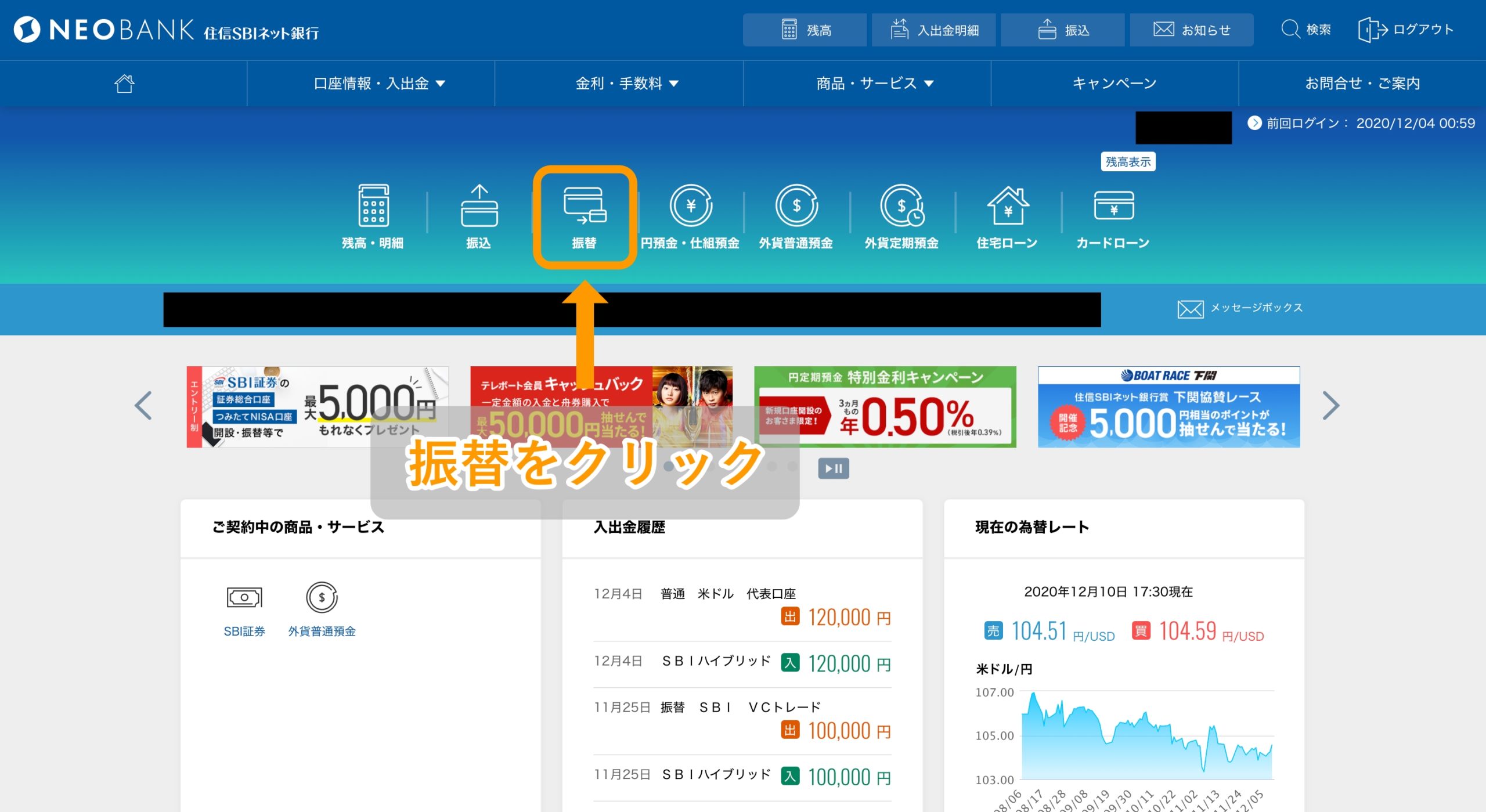Click 11月25日 振替 SBI VCトレード entry
Image resolution: width=1486 pixels, height=812 pixels.
coord(742,720)
